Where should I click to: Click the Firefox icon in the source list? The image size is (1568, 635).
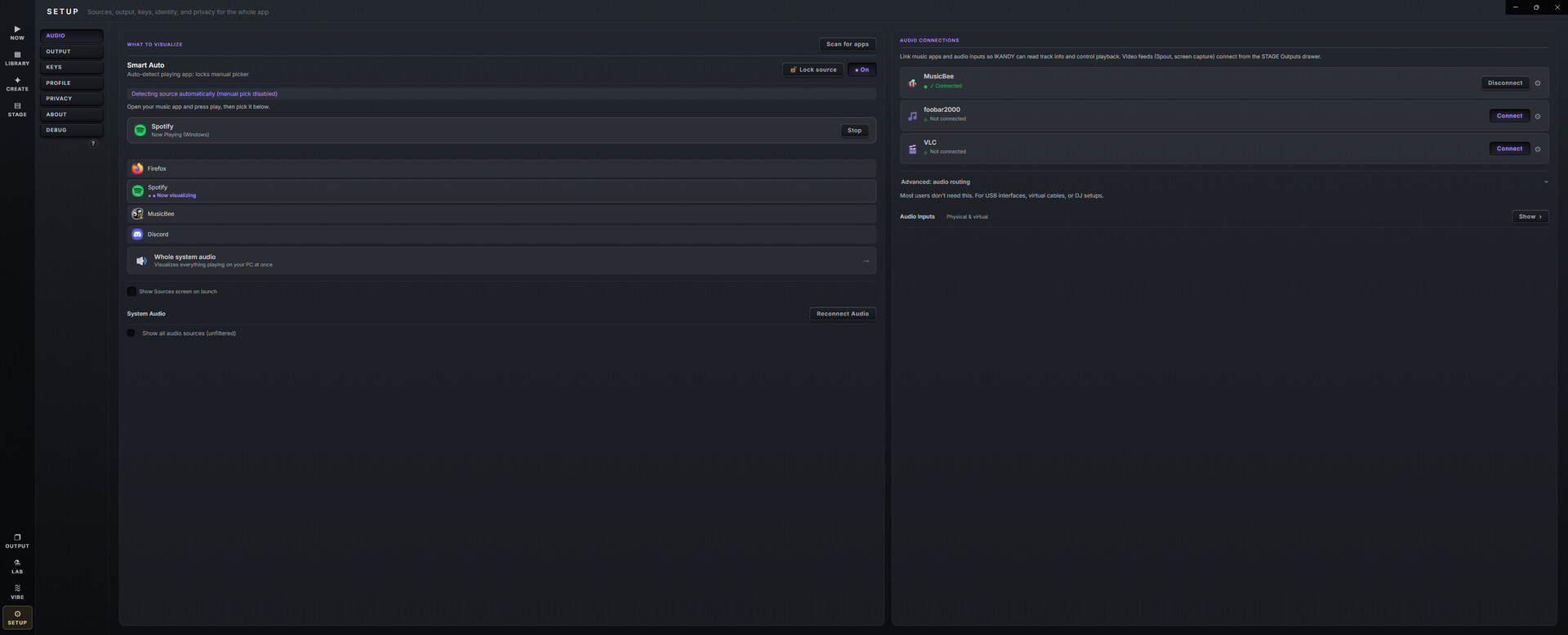click(x=137, y=168)
